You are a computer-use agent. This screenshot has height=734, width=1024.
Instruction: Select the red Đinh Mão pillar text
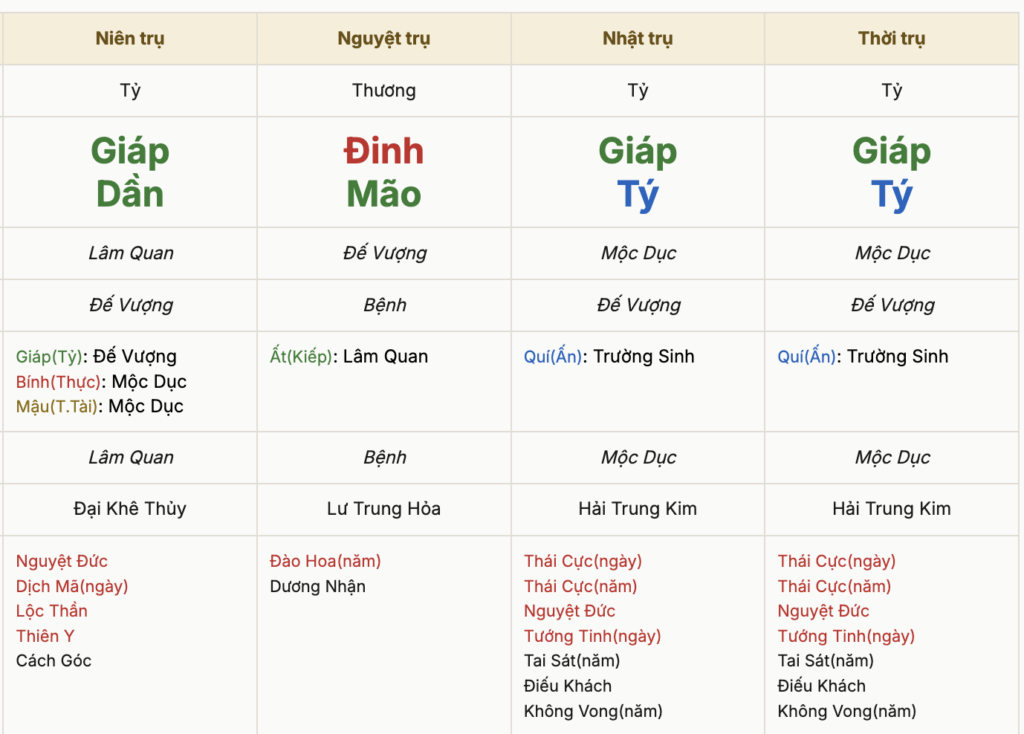384,172
